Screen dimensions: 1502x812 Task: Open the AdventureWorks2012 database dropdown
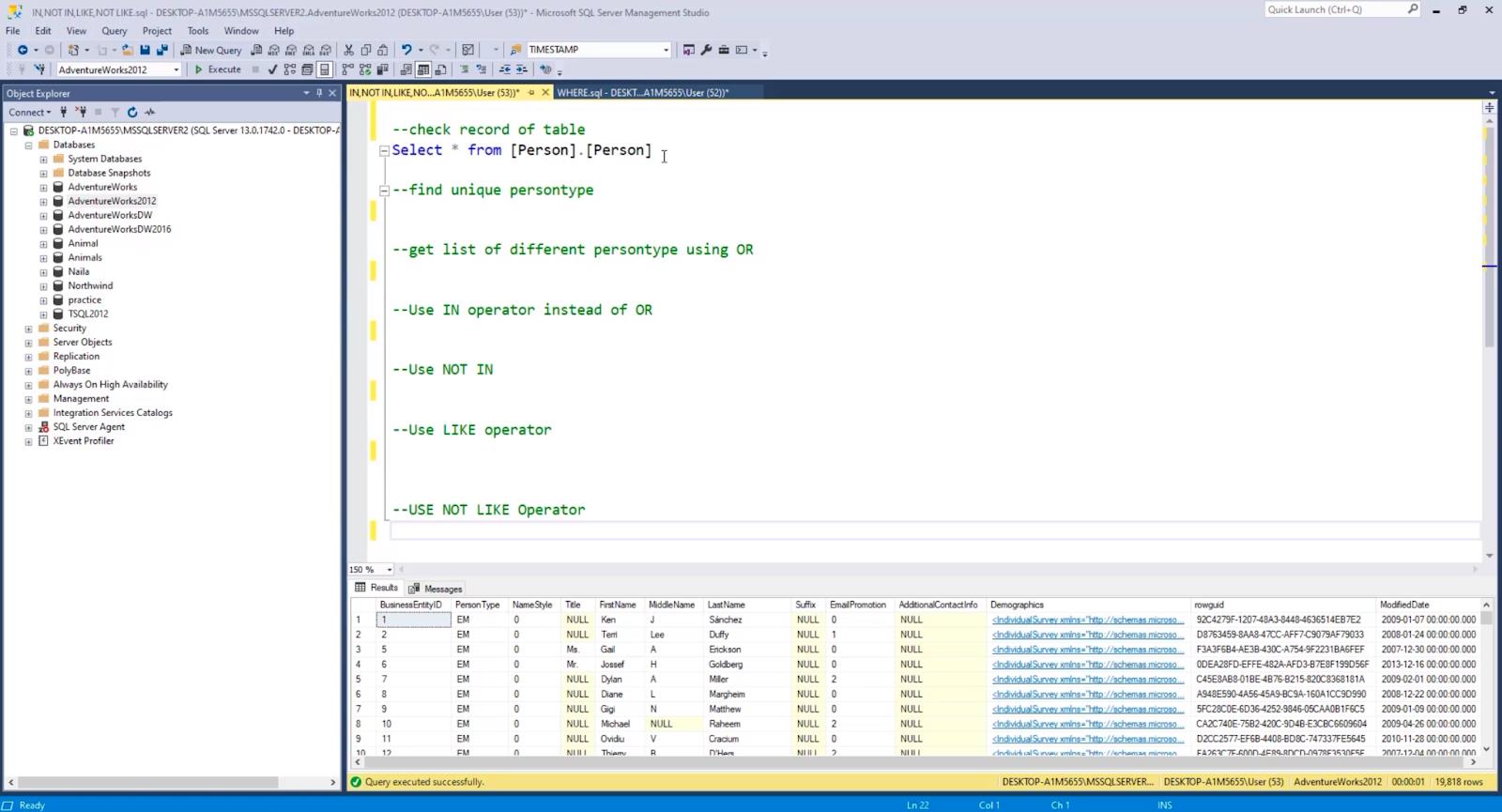tap(176, 69)
